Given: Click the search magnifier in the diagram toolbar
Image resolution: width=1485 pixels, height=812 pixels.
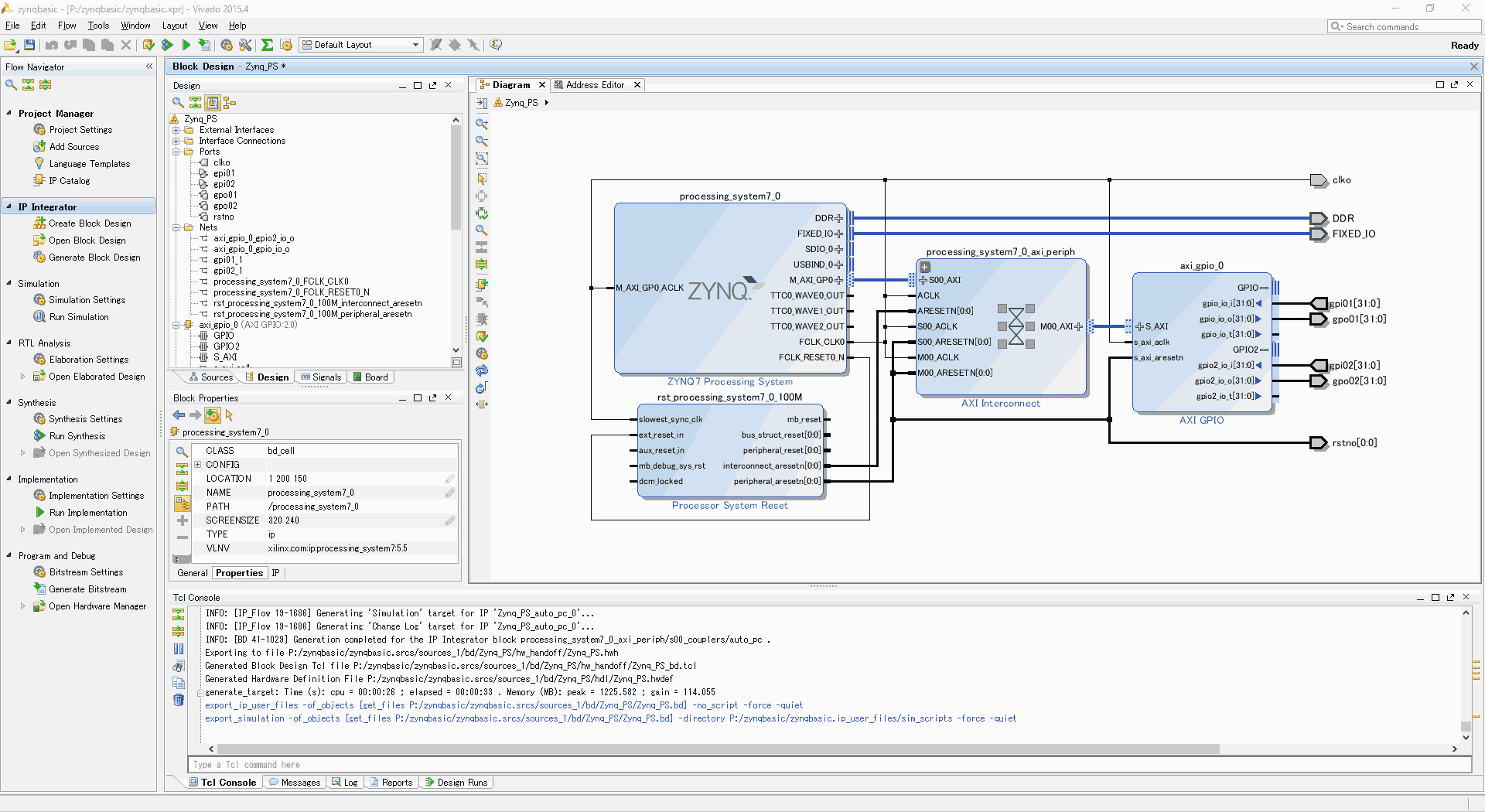Looking at the screenshot, I should click(x=481, y=230).
